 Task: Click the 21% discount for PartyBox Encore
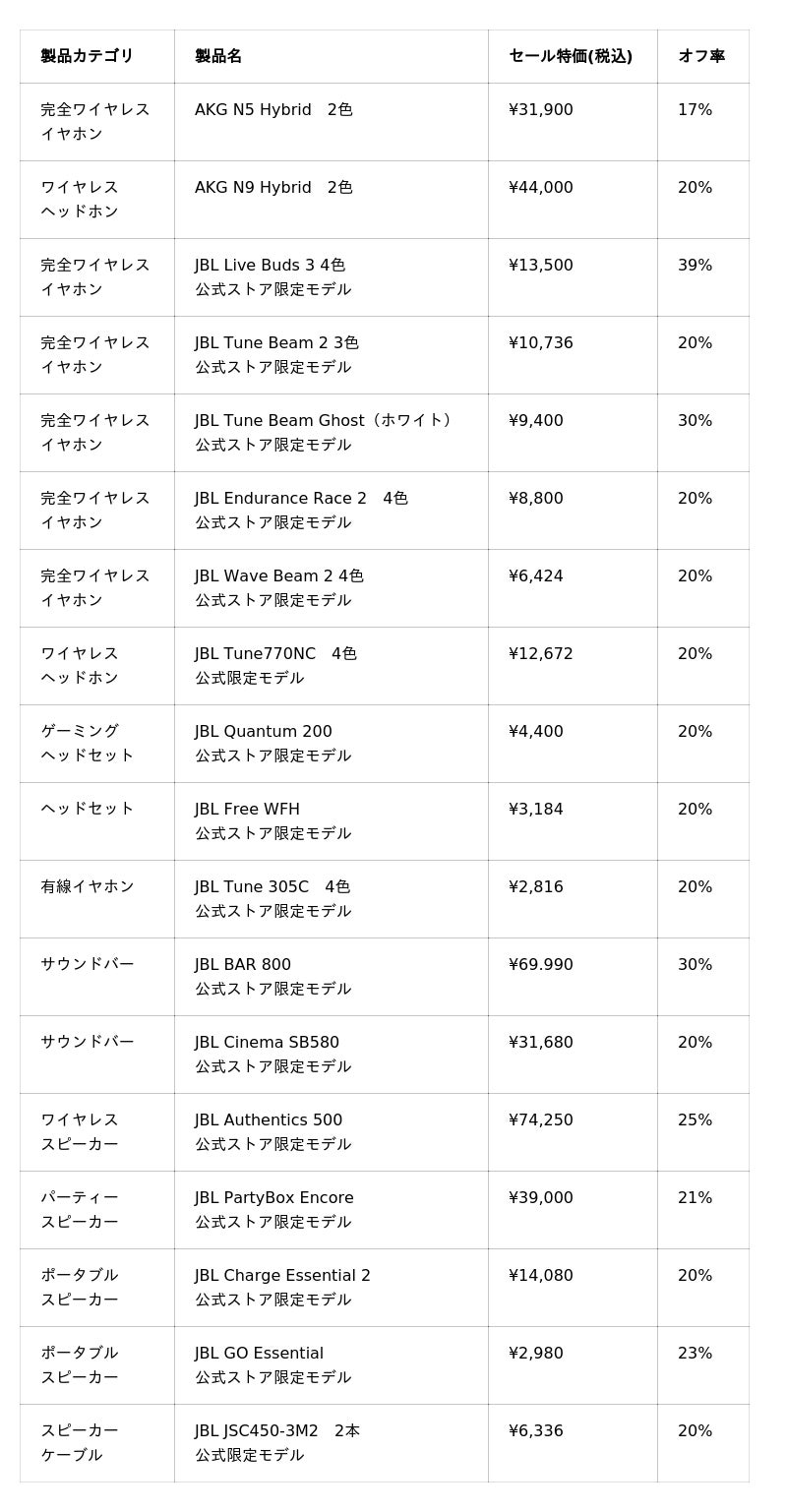click(695, 1198)
